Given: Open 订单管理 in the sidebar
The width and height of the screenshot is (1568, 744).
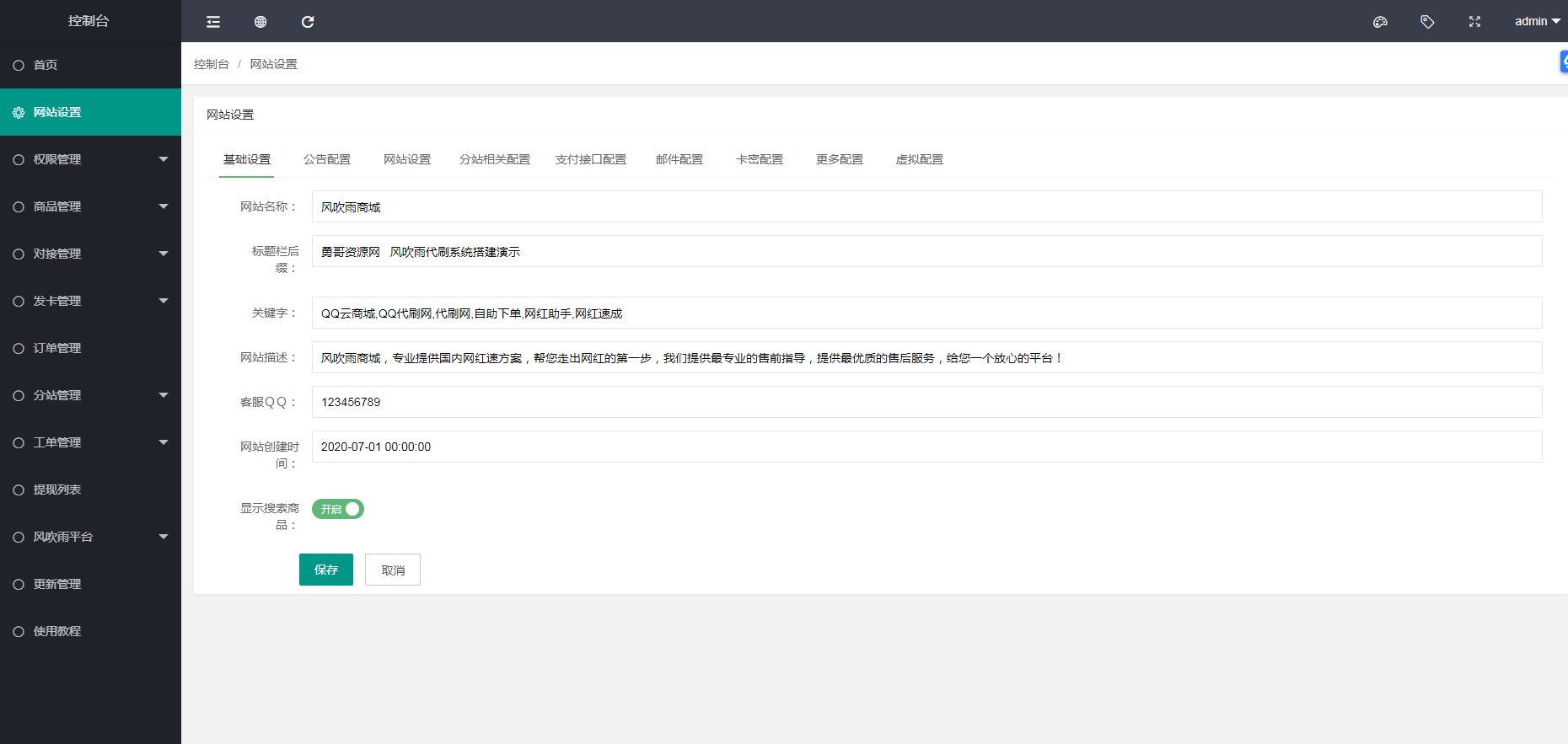Looking at the screenshot, I should pos(57,348).
